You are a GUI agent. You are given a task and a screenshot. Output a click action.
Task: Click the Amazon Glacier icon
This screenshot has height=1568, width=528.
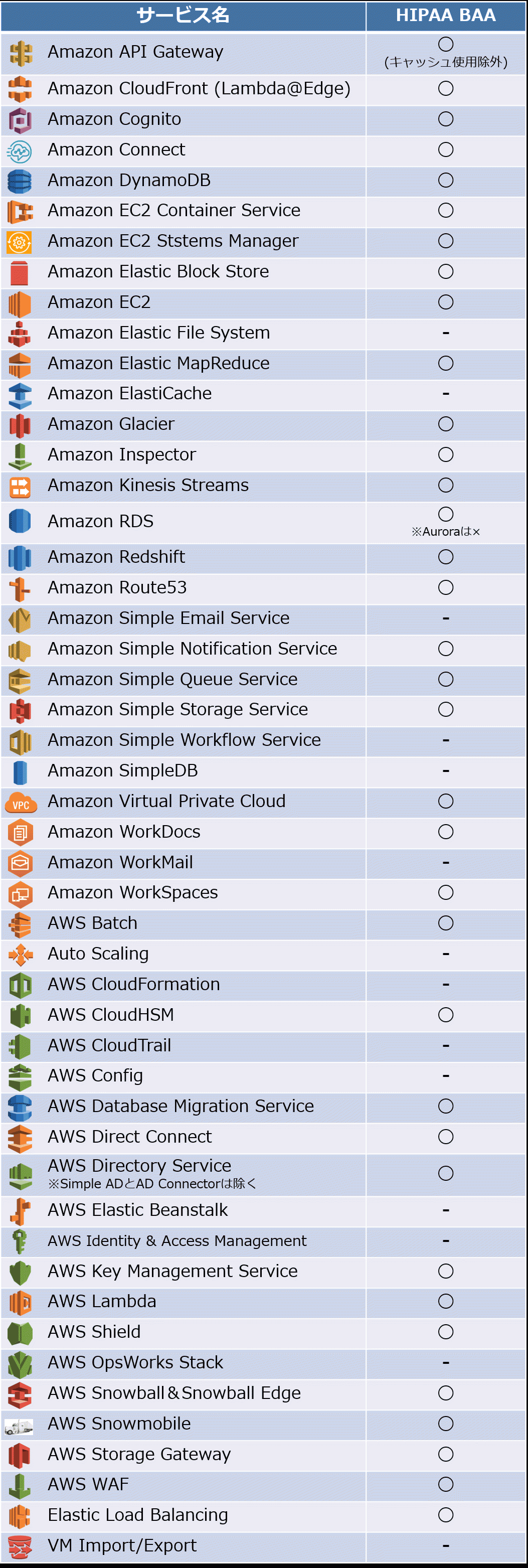20,425
